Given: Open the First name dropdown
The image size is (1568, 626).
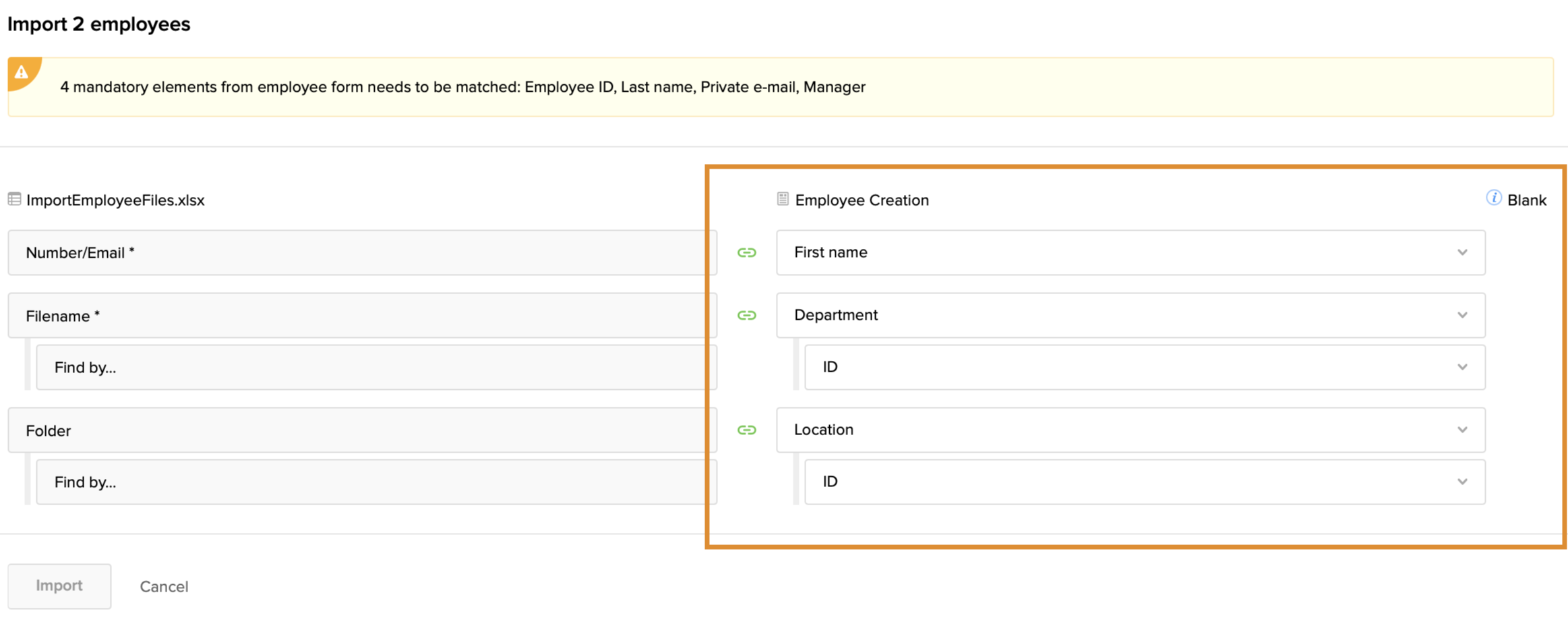Looking at the screenshot, I should click(x=1130, y=253).
